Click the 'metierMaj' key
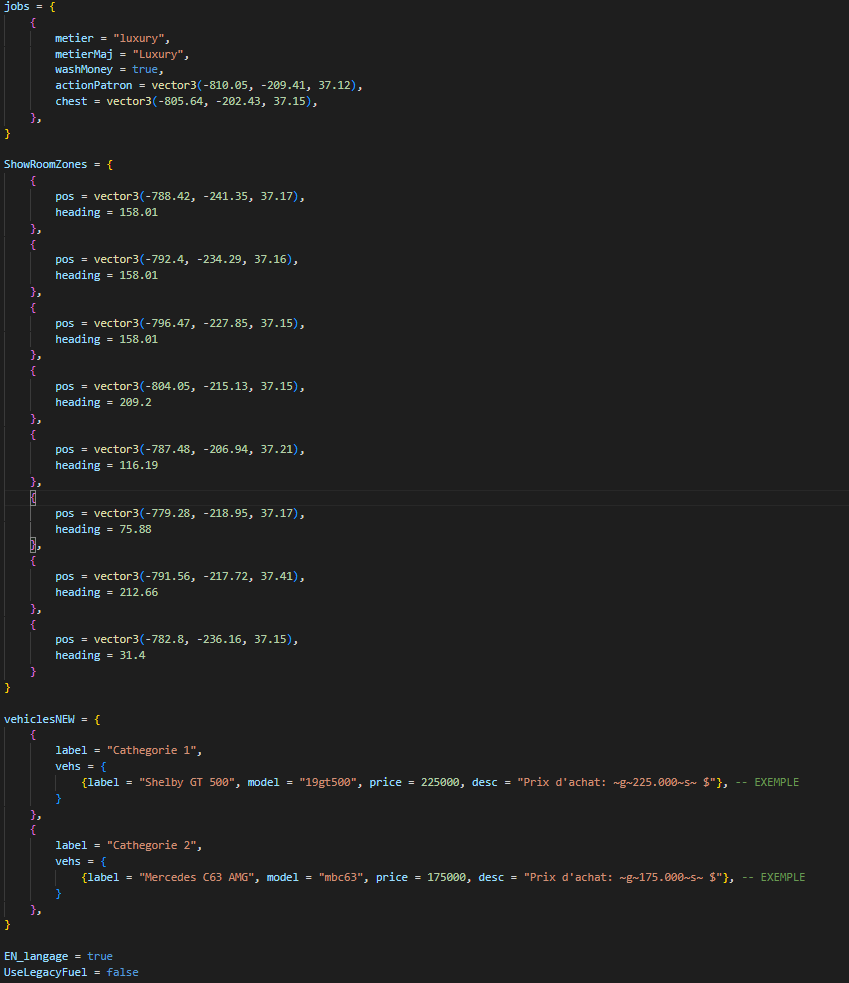This screenshot has width=849, height=983. tap(84, 55)
